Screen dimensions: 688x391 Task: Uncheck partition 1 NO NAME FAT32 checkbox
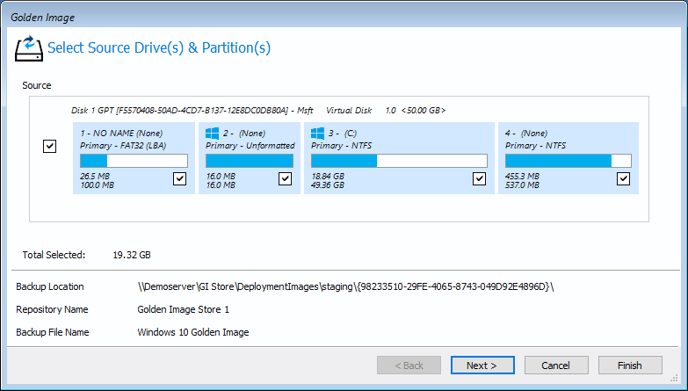click(x=179, y=179)
